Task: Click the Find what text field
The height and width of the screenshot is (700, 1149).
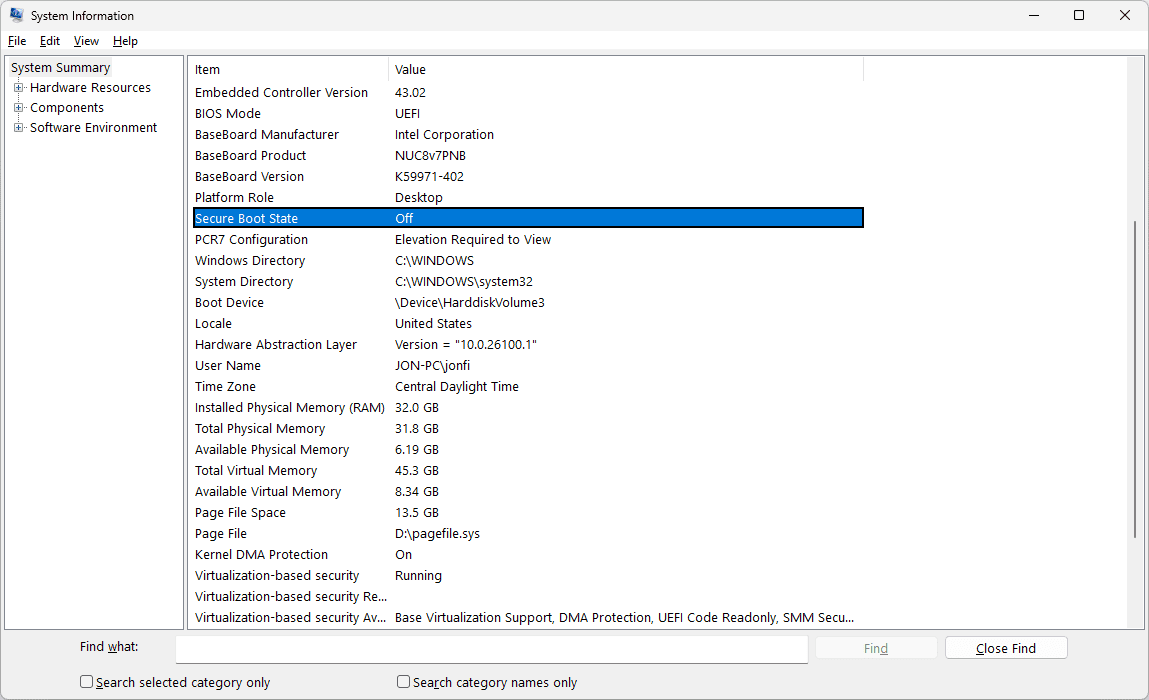Action: (x=491, y=649)
